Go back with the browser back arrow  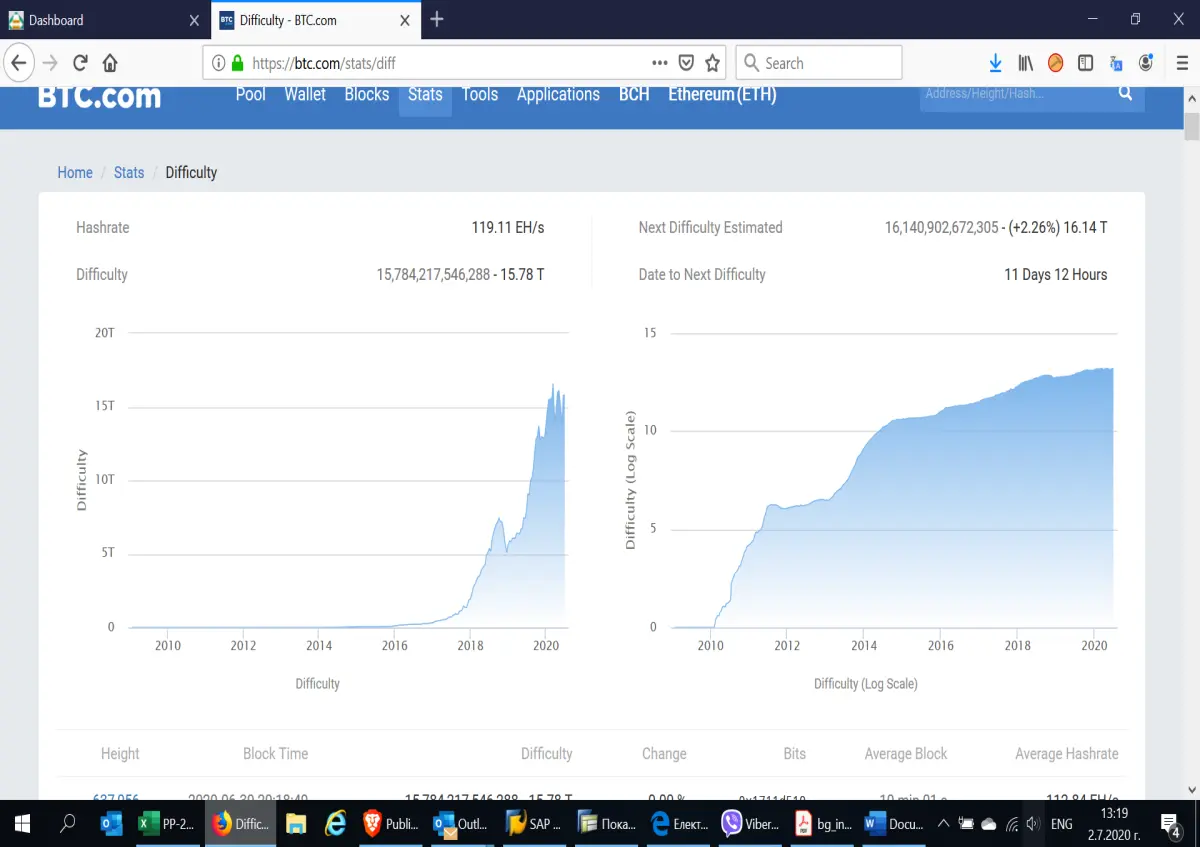18,63
